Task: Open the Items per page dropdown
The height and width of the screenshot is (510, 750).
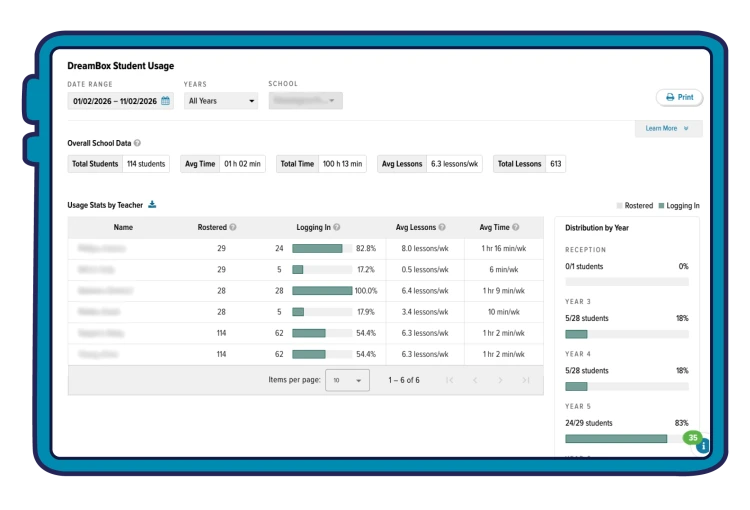Action: pyautogui.click(x=347, y=380)
